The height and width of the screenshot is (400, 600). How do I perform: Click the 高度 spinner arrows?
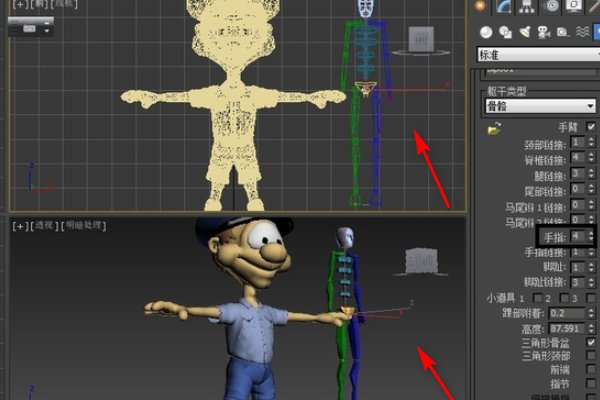(591, 329)
